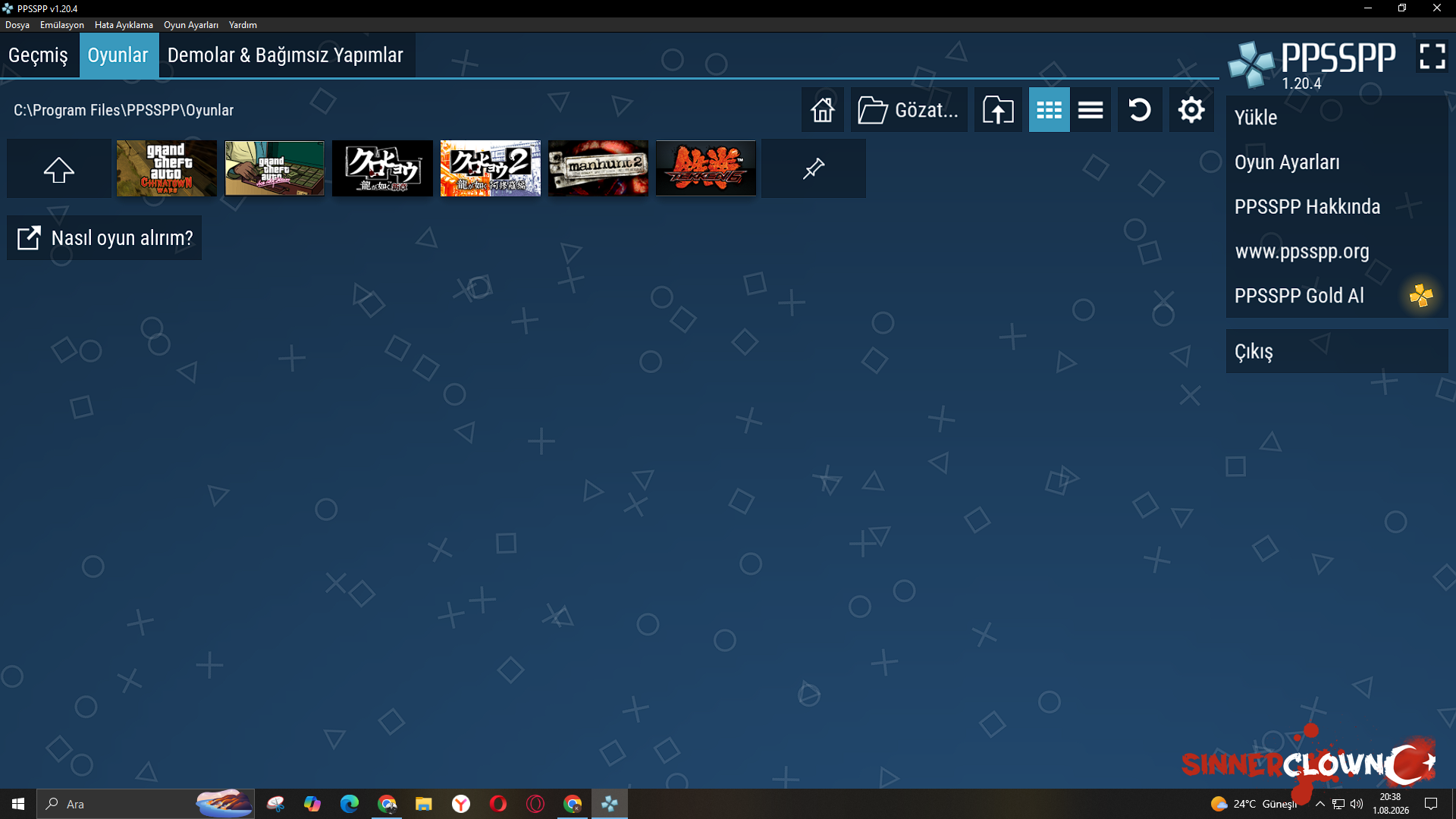
Task: Open the Chrome icon with profile badge
Action: pos(573,804)
